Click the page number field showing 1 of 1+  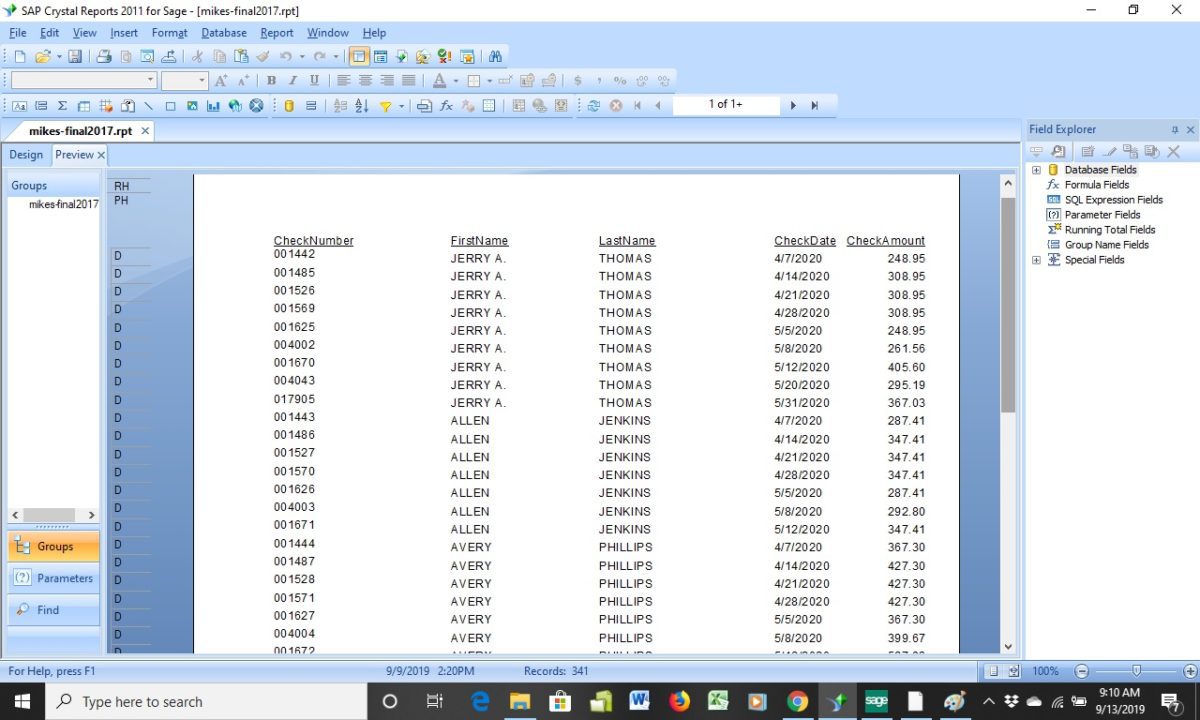[724, 104]
